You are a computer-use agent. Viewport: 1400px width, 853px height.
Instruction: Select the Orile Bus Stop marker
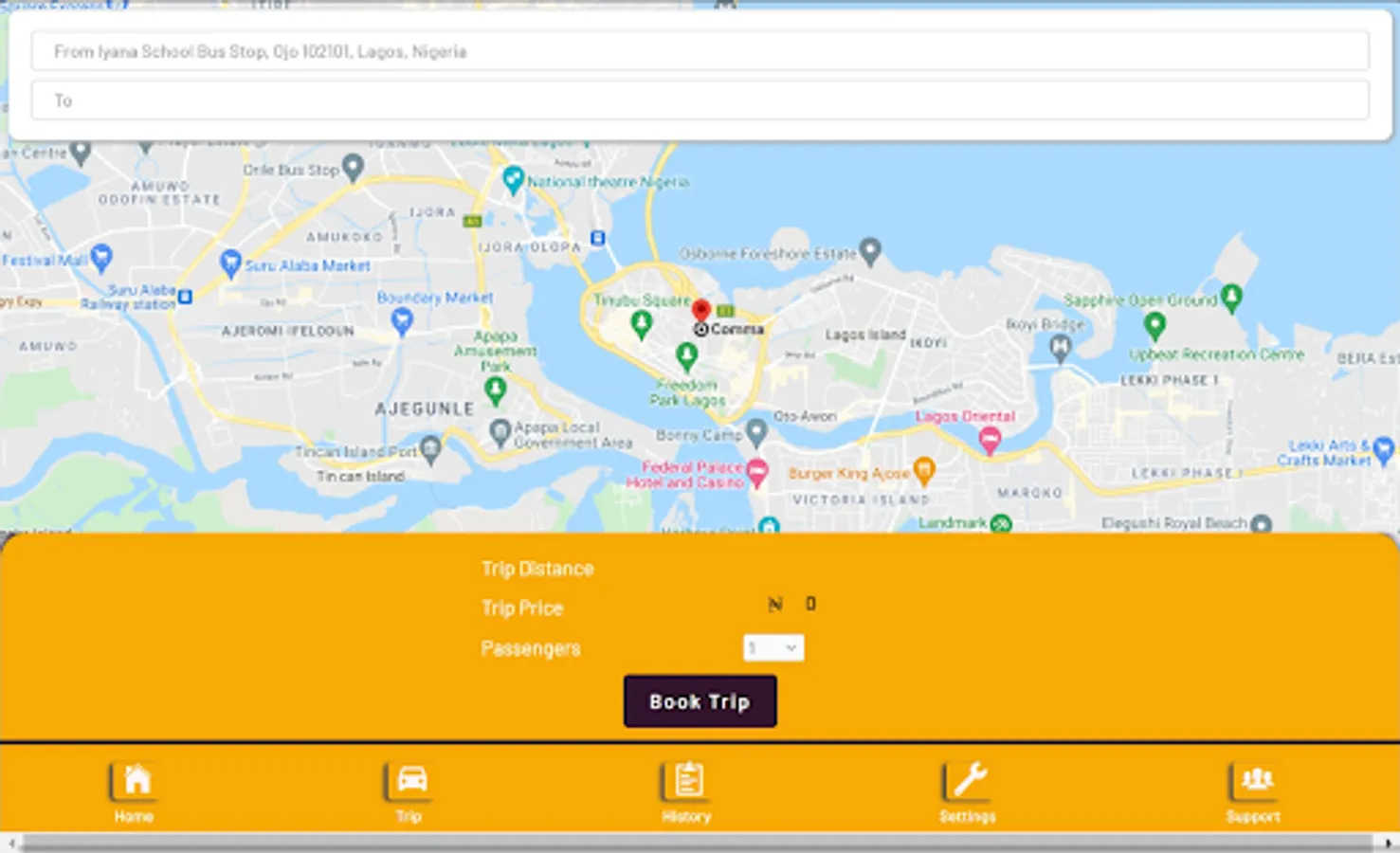(353, 168)
